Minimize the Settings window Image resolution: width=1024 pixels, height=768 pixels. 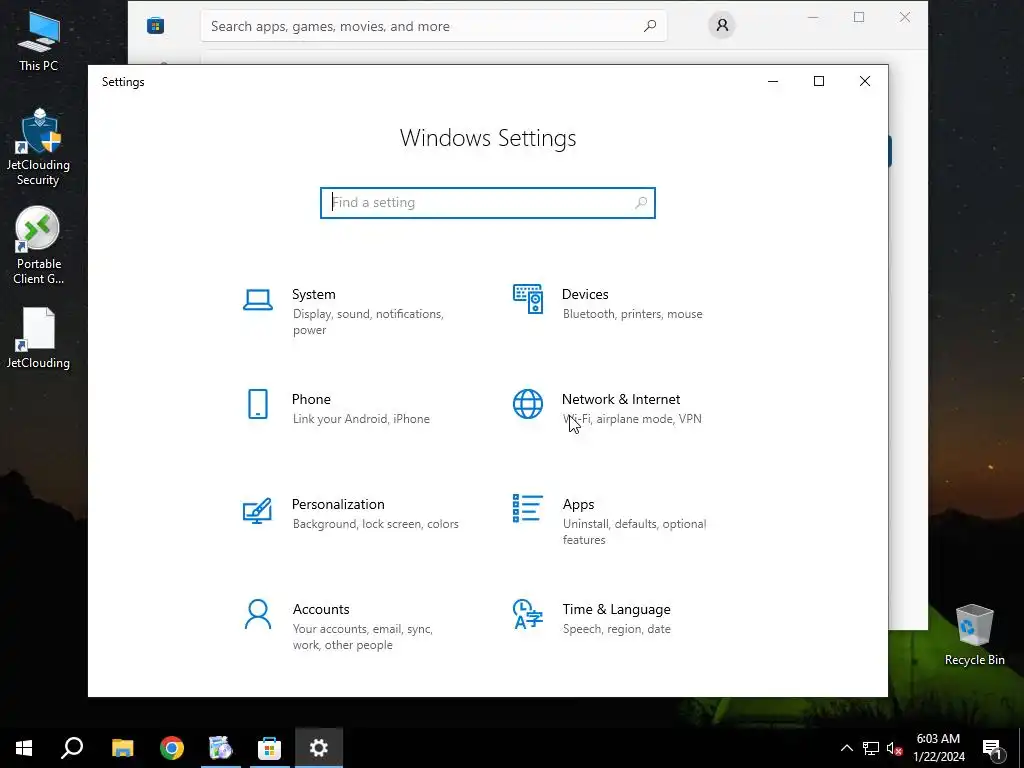coord(773,81)
